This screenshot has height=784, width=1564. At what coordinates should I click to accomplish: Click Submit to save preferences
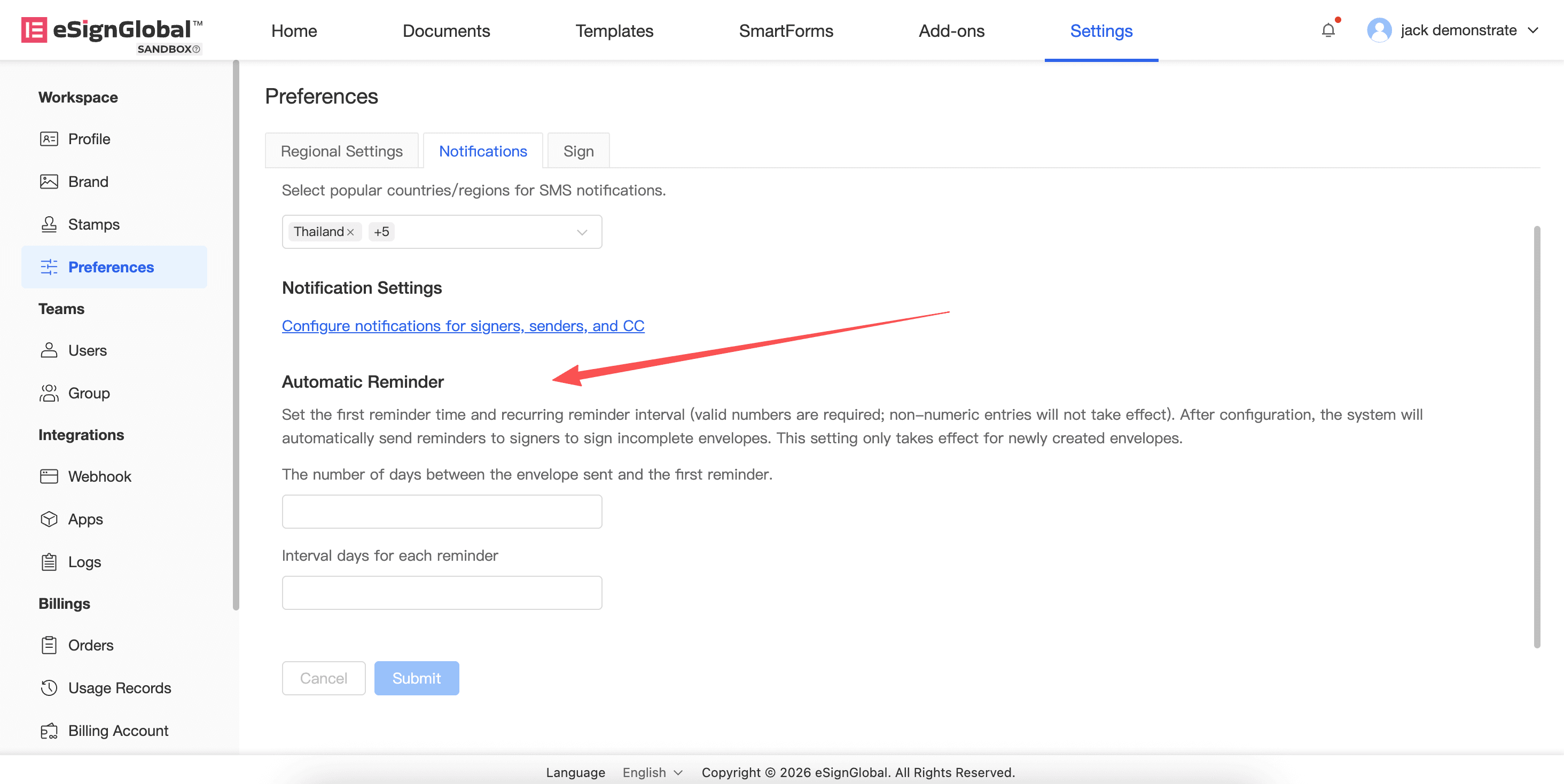point(416,678)
